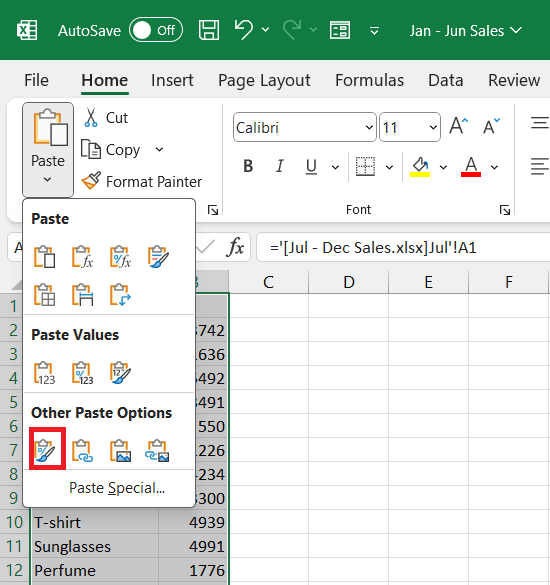Toggle the AutoSave switch

pyautogui.click(x=156, y=30)
